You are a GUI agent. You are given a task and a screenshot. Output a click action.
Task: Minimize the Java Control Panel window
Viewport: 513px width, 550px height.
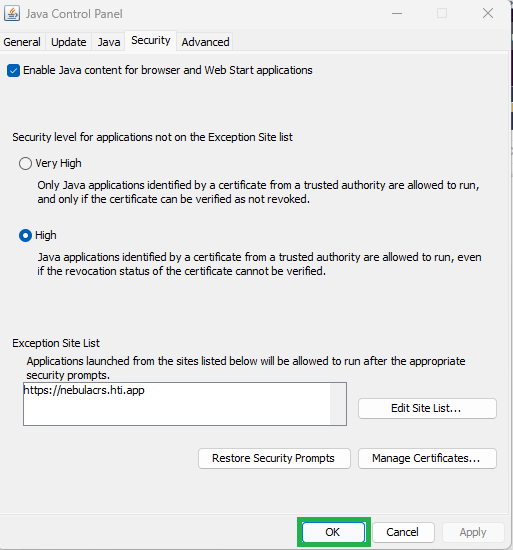397,14
